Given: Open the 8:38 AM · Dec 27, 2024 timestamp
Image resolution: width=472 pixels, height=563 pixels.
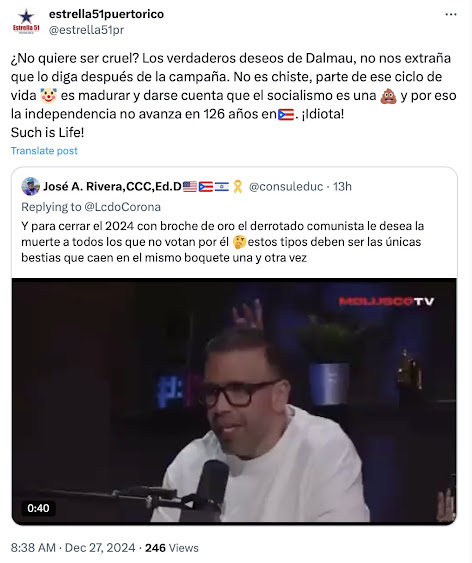Looking at the screenshot, I should pyautogui.click(x=73, y=548).
